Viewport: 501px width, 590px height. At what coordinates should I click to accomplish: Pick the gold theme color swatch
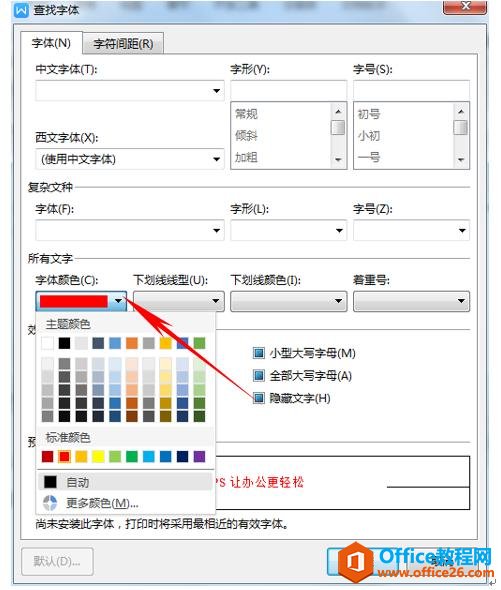[166, 343]
